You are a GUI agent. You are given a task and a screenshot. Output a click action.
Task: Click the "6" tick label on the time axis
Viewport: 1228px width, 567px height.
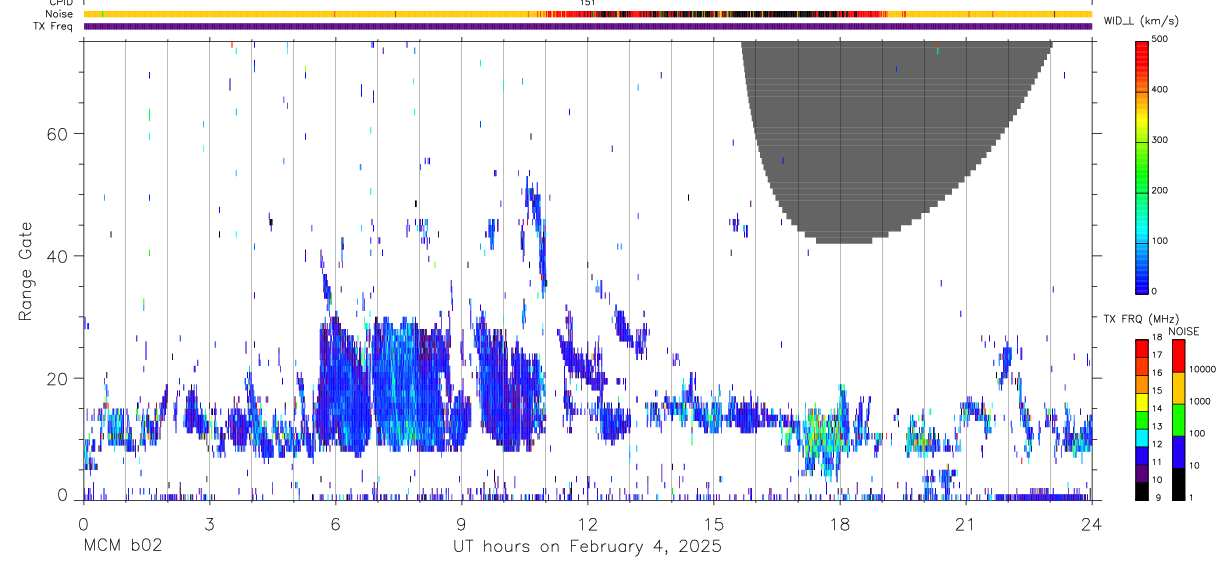(x=335, y=523)
